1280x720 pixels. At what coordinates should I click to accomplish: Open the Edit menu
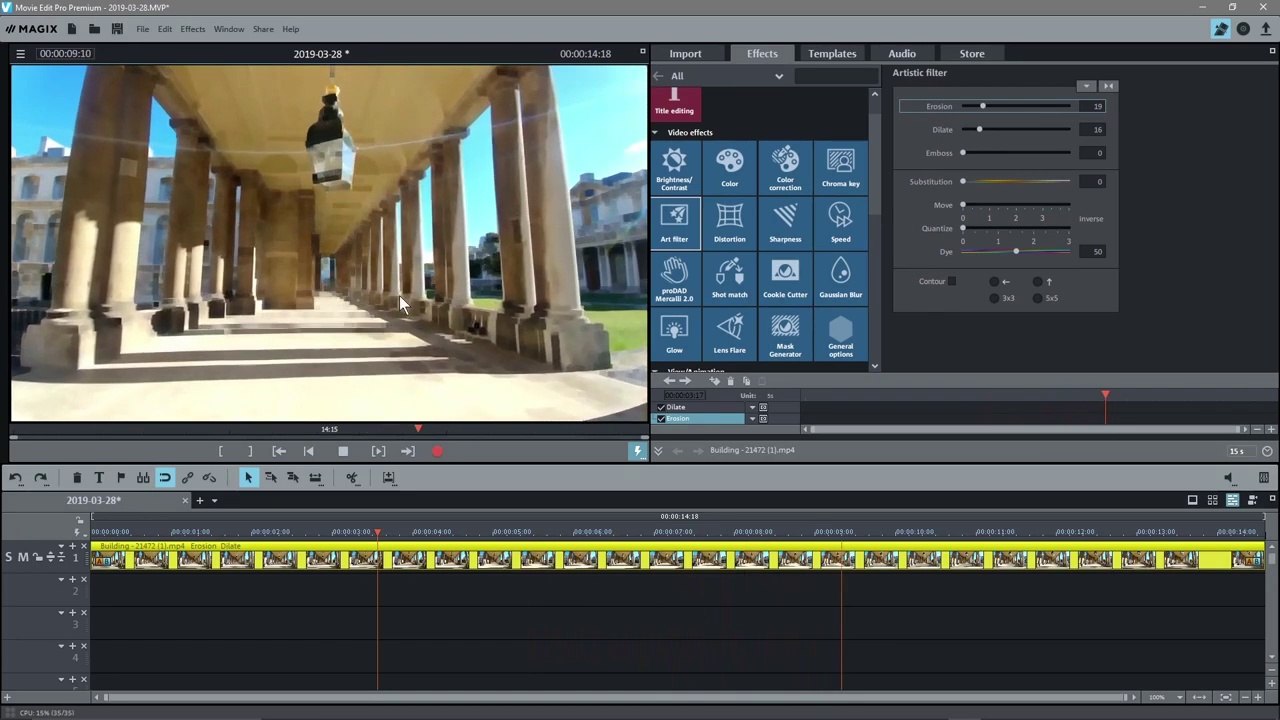click(165, 29)
